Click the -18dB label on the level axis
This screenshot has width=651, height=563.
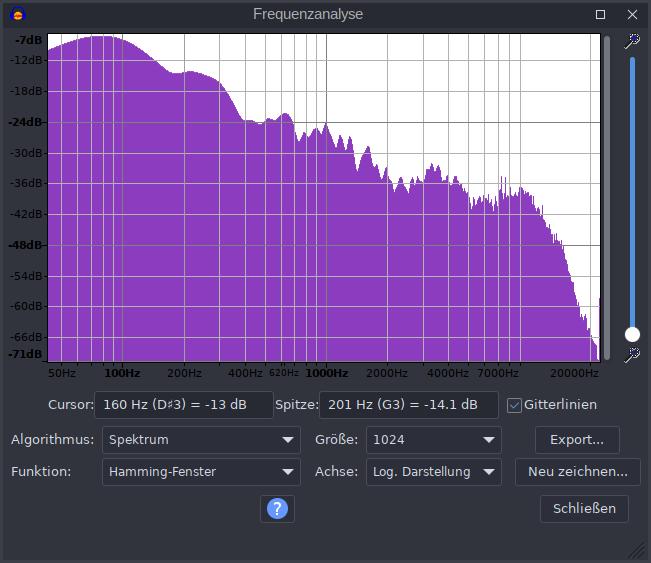coord(26,91)
